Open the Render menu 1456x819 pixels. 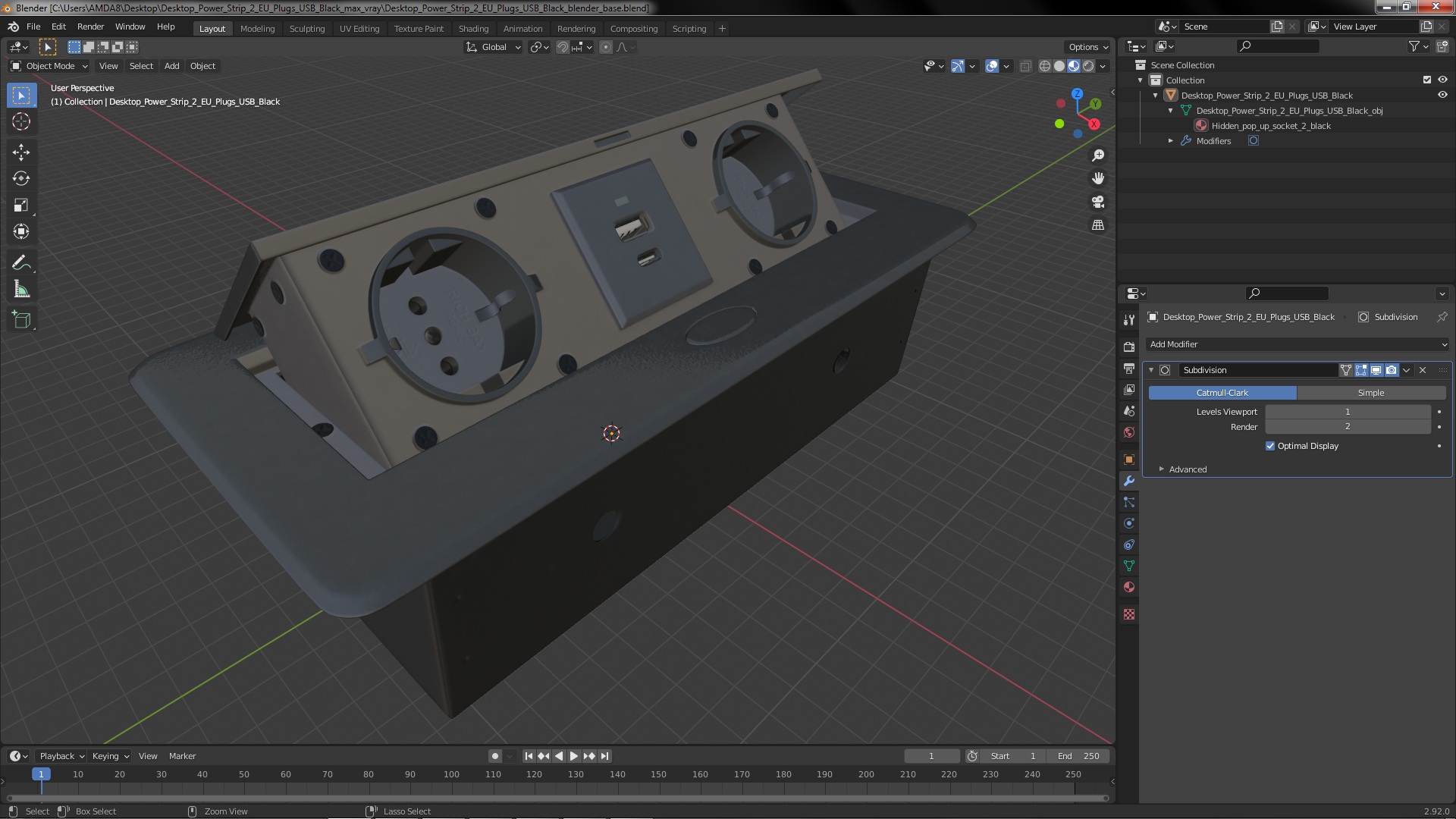(90, 27)
